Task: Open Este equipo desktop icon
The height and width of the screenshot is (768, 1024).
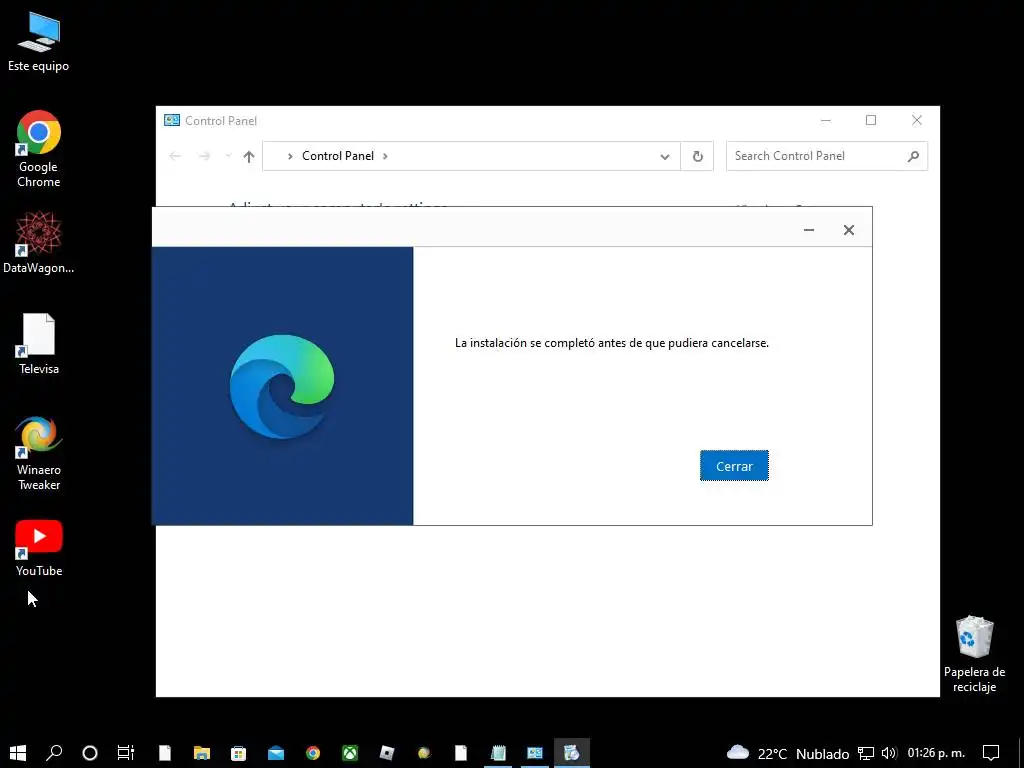Action: click(x=38, y=41)
